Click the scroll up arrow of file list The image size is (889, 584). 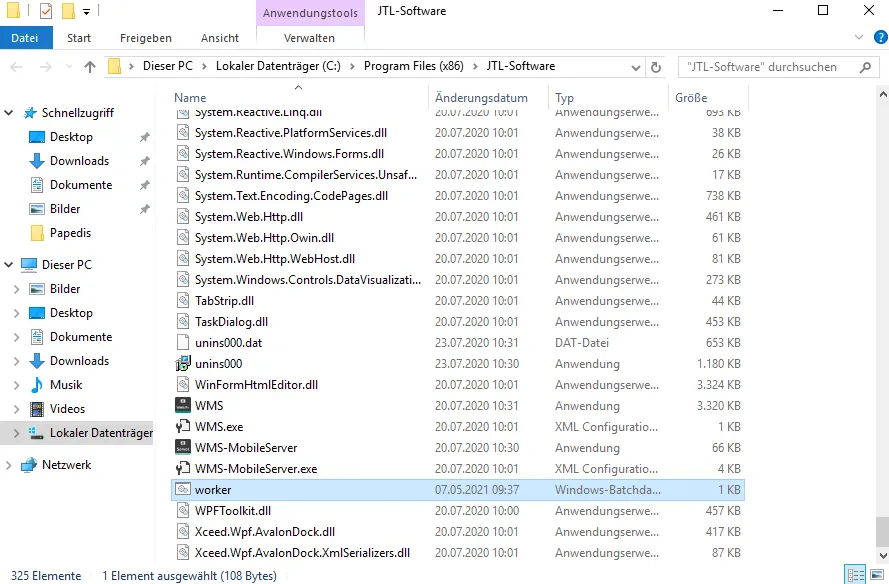point(882,95)
